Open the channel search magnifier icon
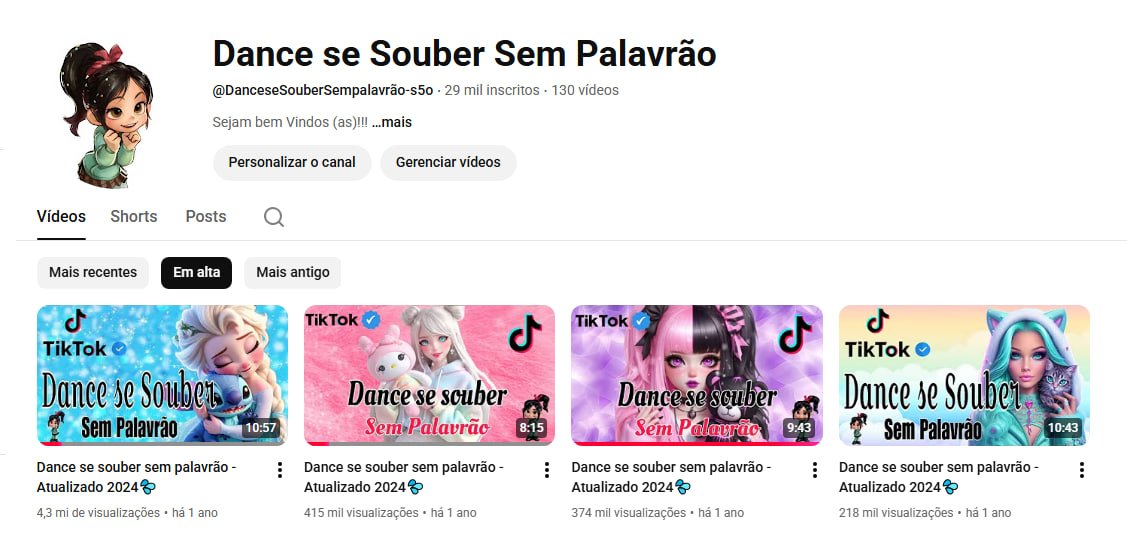 (273, 216)
